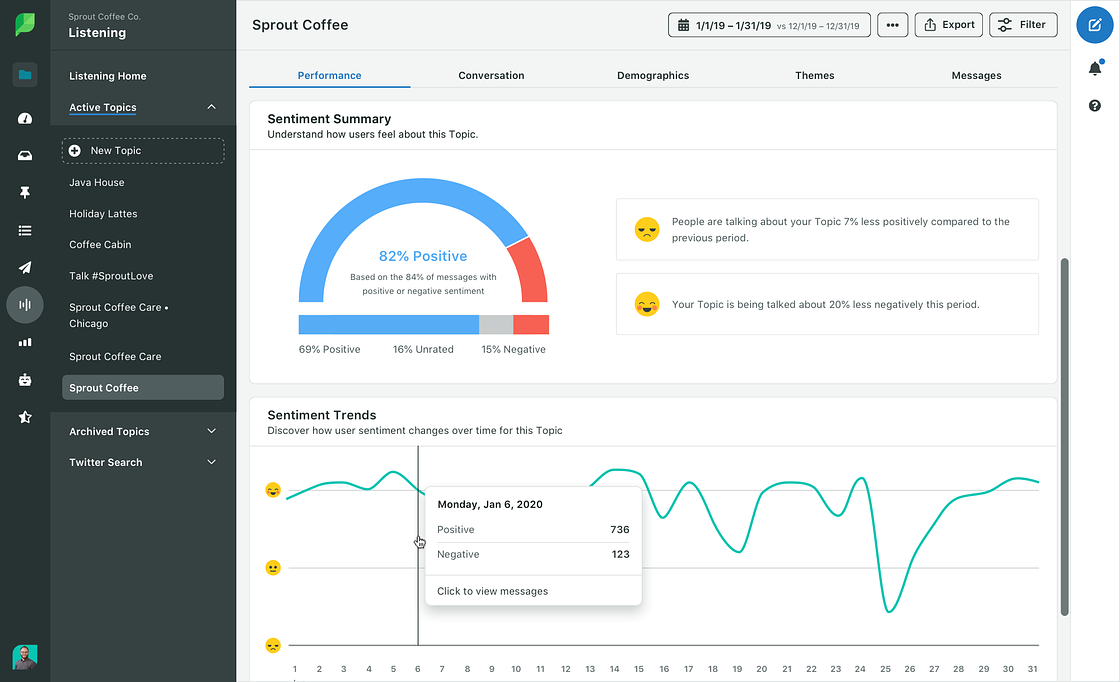Open the Messages tab

pyautogui.click(x=976, y=75)
